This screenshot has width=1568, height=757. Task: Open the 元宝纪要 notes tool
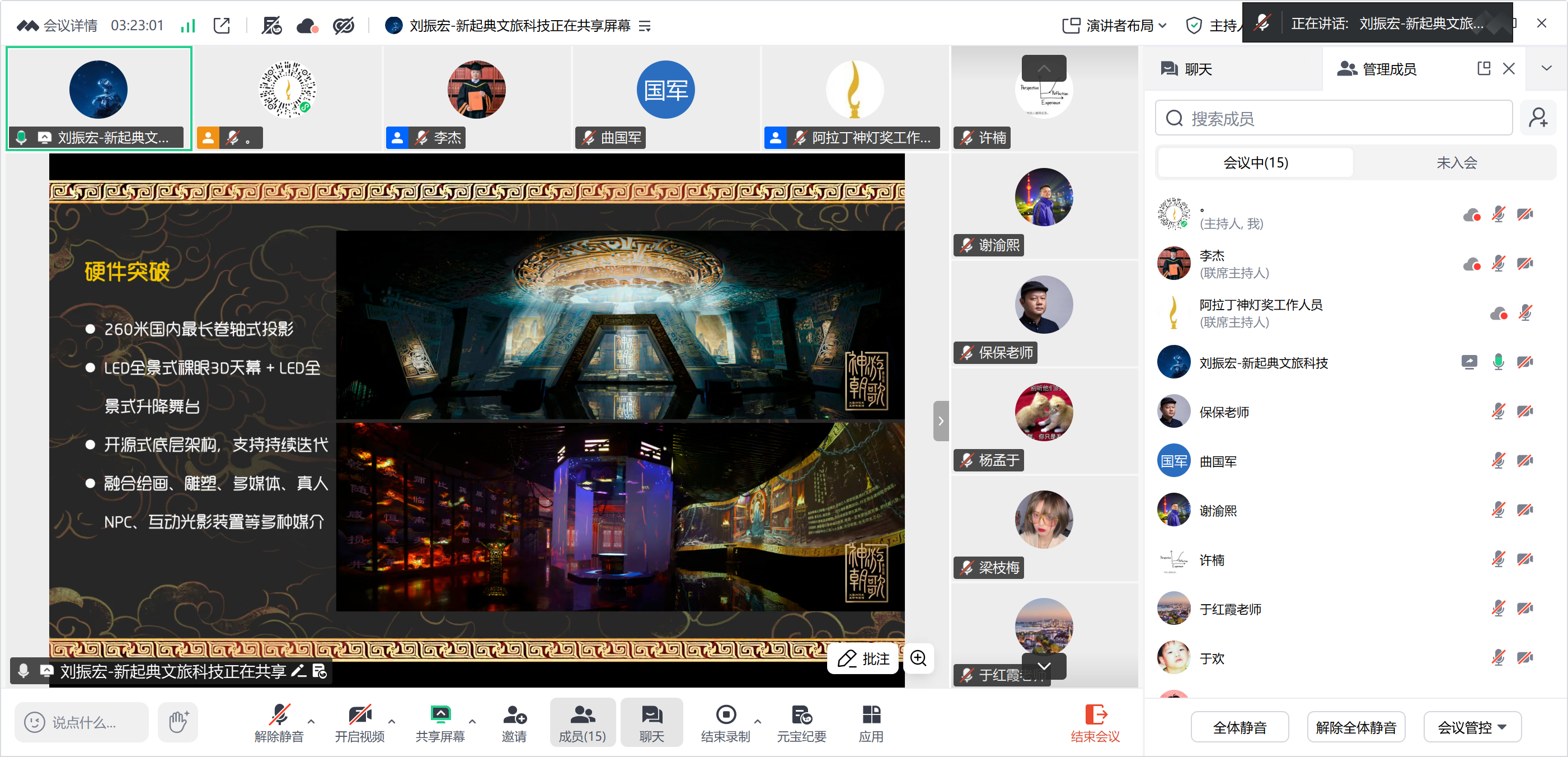point(801,722)
